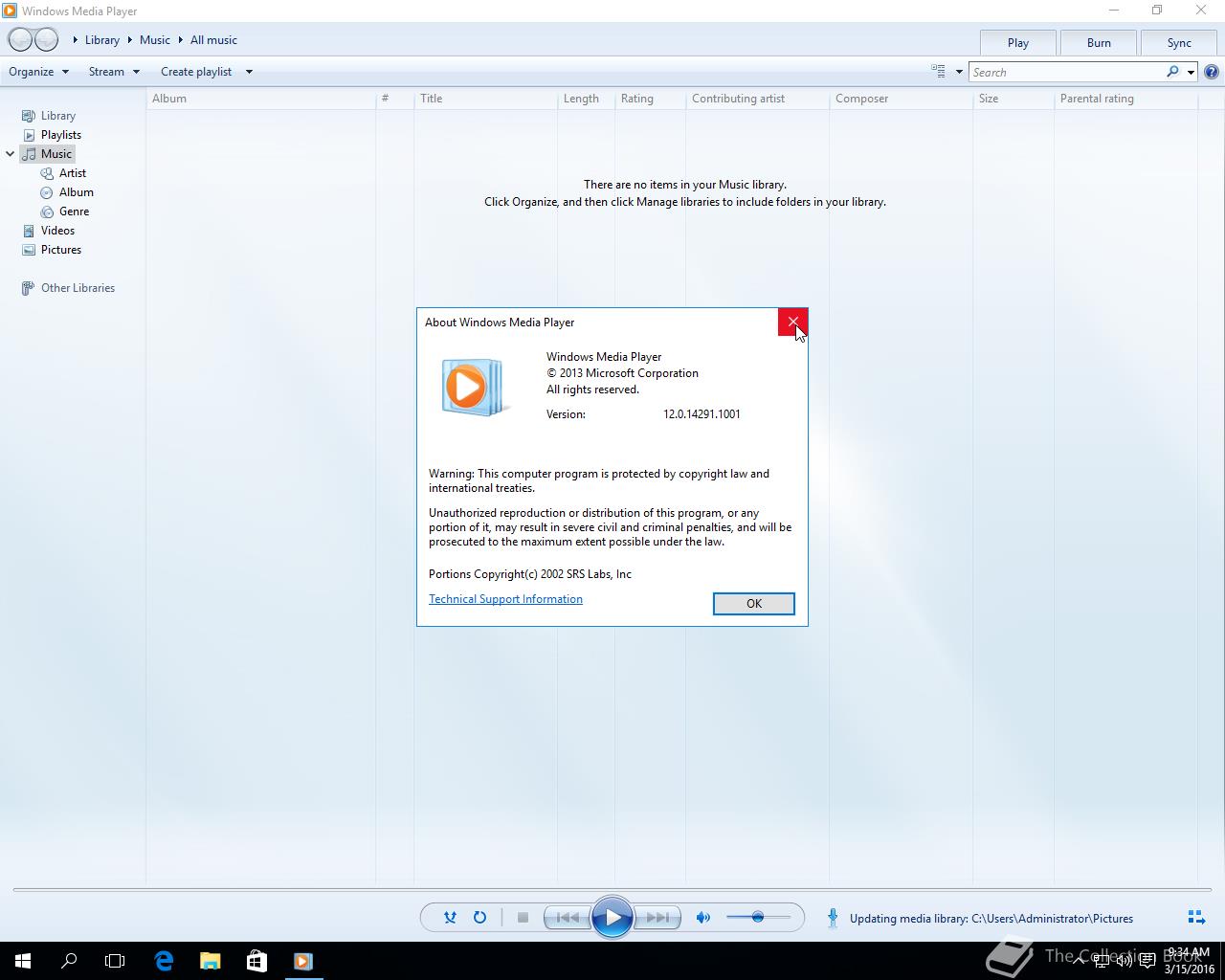Click the Composer column header
Viewport: 1225px width, 980px height.
tap(901, 99)
